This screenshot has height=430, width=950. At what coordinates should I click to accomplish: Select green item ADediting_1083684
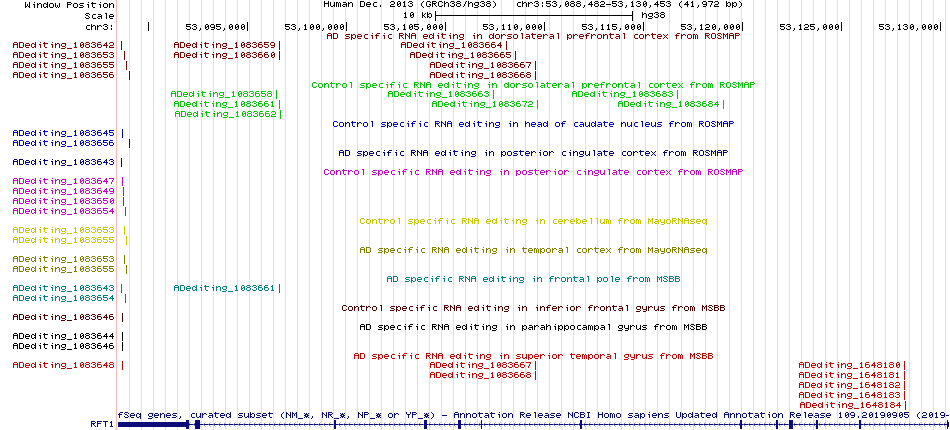(x=668, y=104)
